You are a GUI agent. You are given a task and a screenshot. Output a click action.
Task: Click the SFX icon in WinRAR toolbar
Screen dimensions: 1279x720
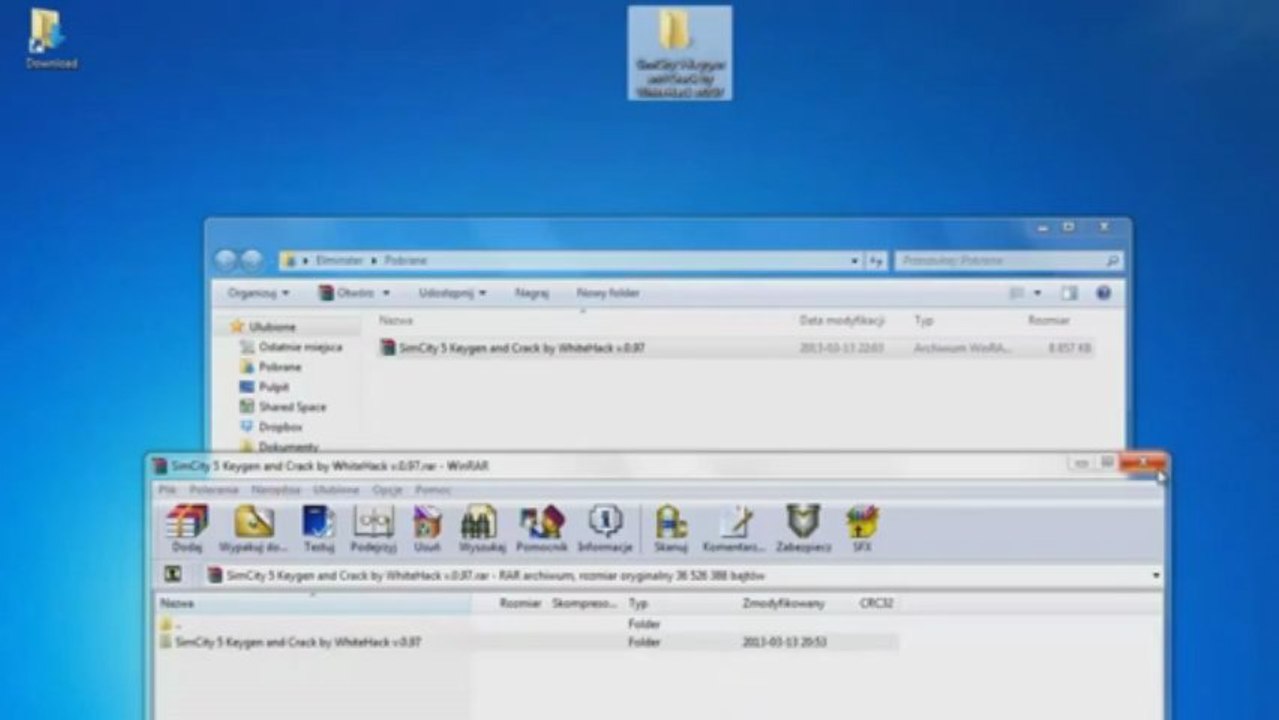[861, 529]
